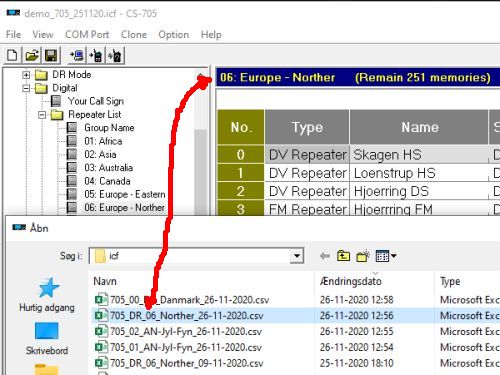Image resolution: width=500 pixels, height=375 pixels.
Task: Expand the DR Mode tree node
Action: point(26,75)
